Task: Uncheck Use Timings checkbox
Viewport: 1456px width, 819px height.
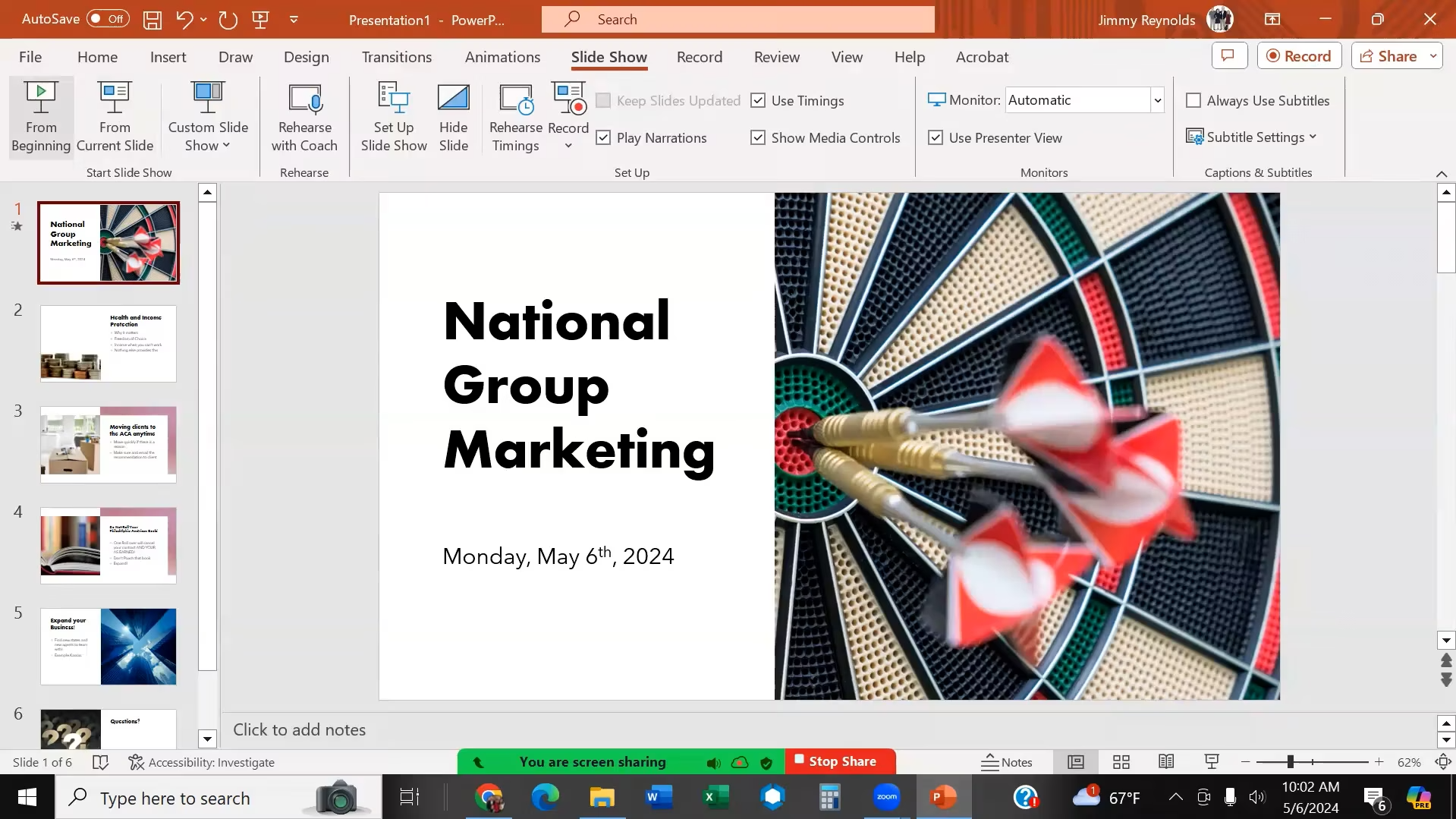Action: tap(758, 100)
